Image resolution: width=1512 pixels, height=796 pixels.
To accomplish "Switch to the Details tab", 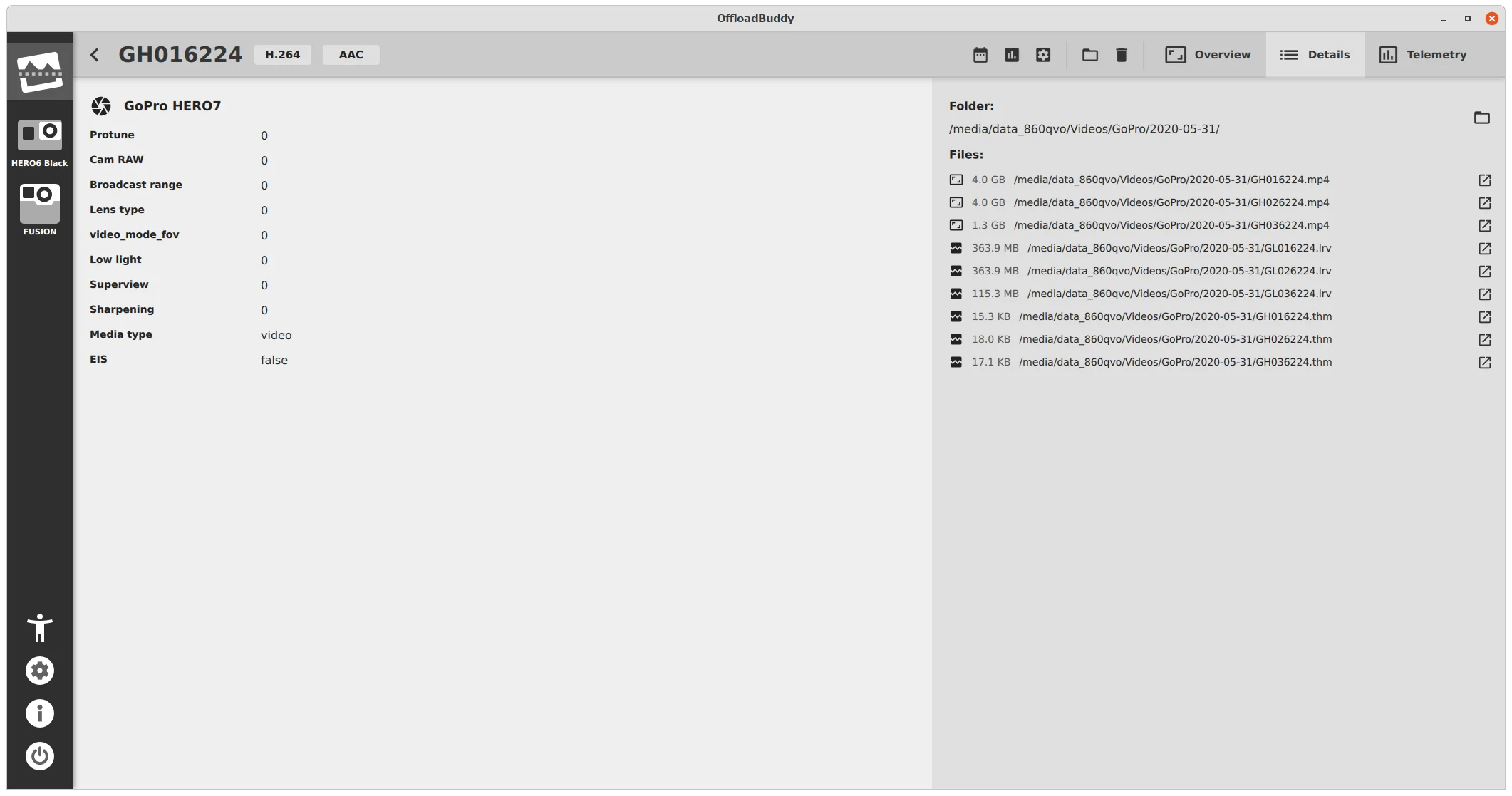I will click(1315, 55).
